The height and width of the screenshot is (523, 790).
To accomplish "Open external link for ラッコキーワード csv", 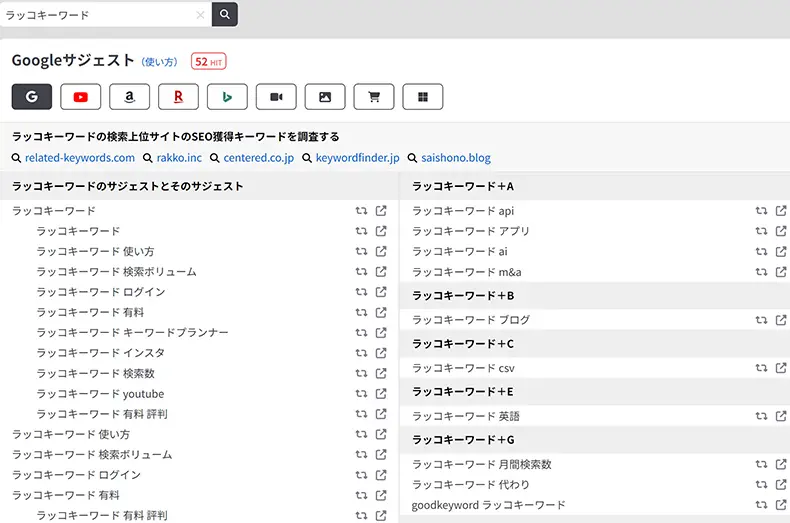I will 781,368.
